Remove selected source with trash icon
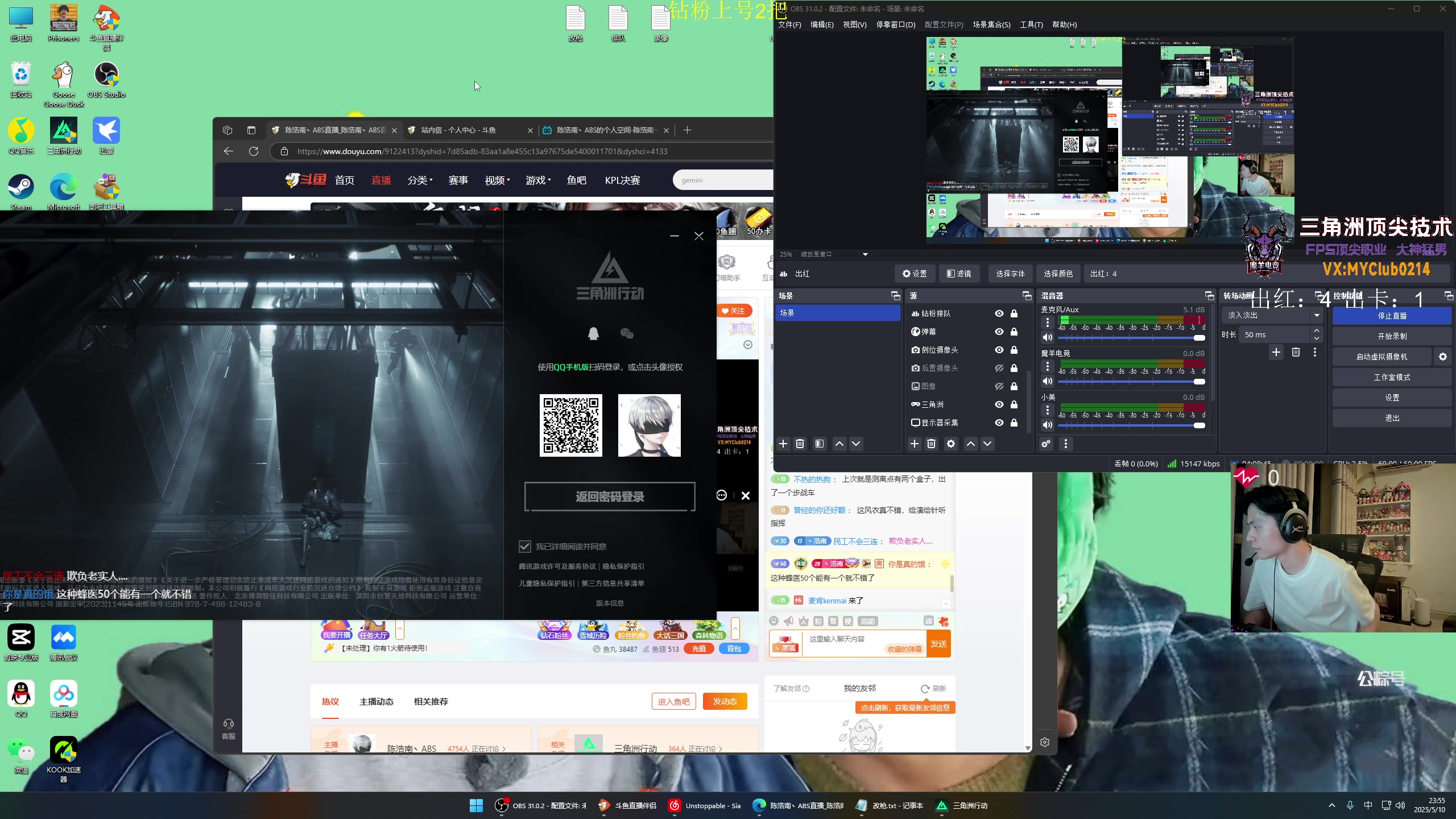The width and height of the screenshot is (1456, 819). point(932,444)
